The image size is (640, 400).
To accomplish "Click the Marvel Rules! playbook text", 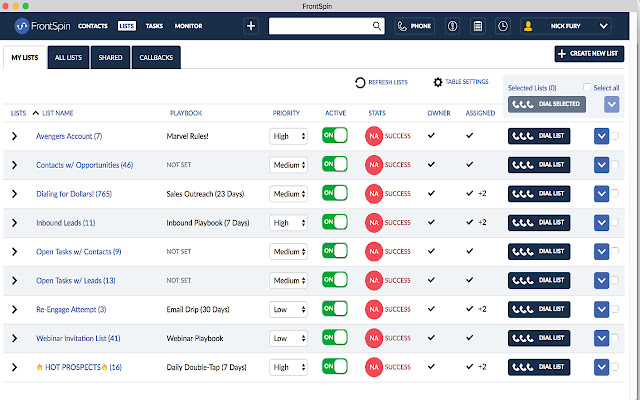I will [x=187, y=136].
